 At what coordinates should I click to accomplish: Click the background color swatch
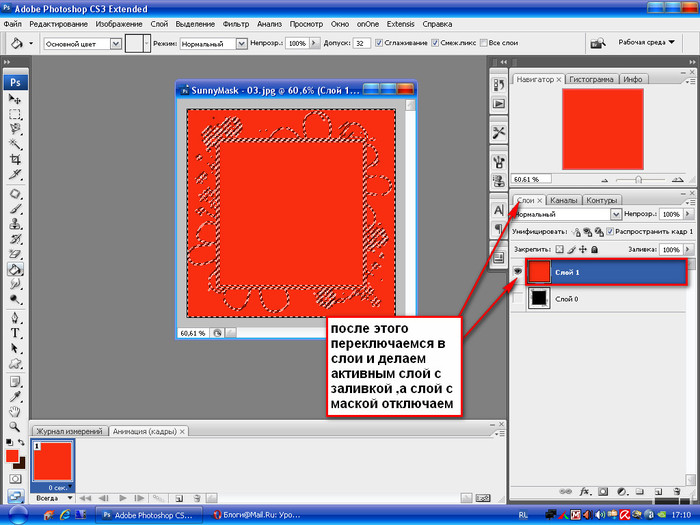click(21, 464)
